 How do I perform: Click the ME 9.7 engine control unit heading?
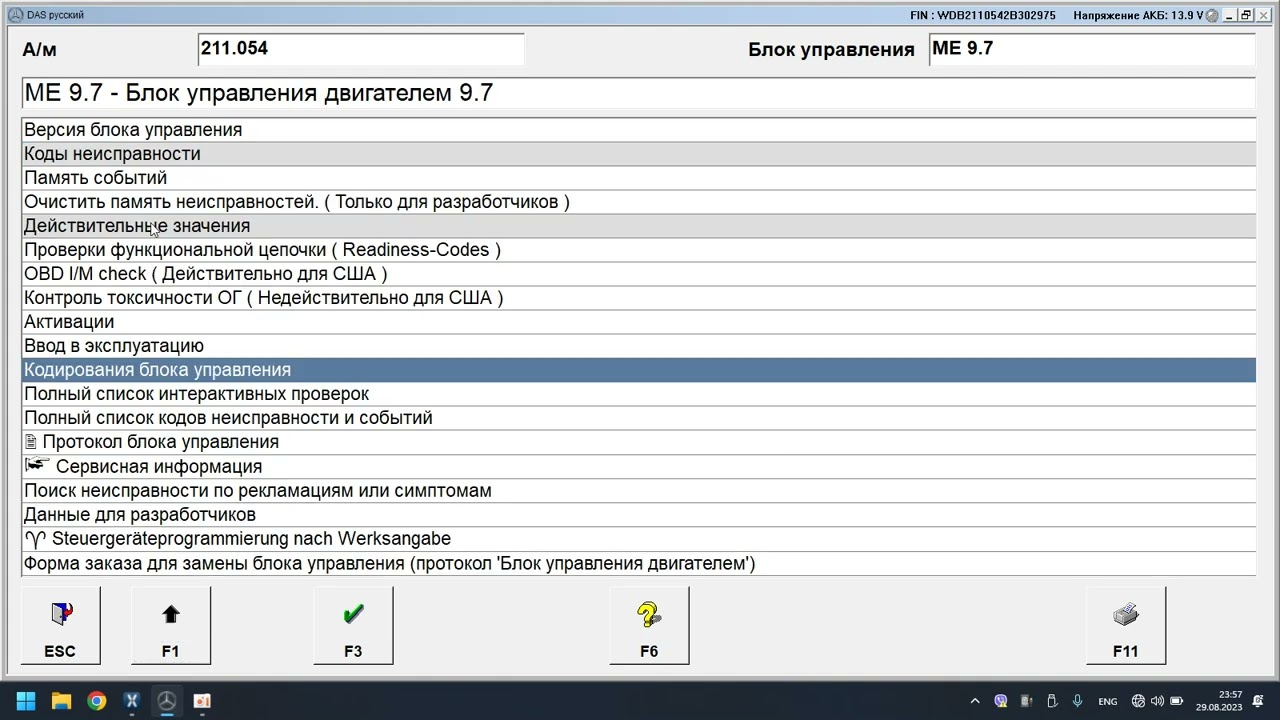[x=639, y=93]
